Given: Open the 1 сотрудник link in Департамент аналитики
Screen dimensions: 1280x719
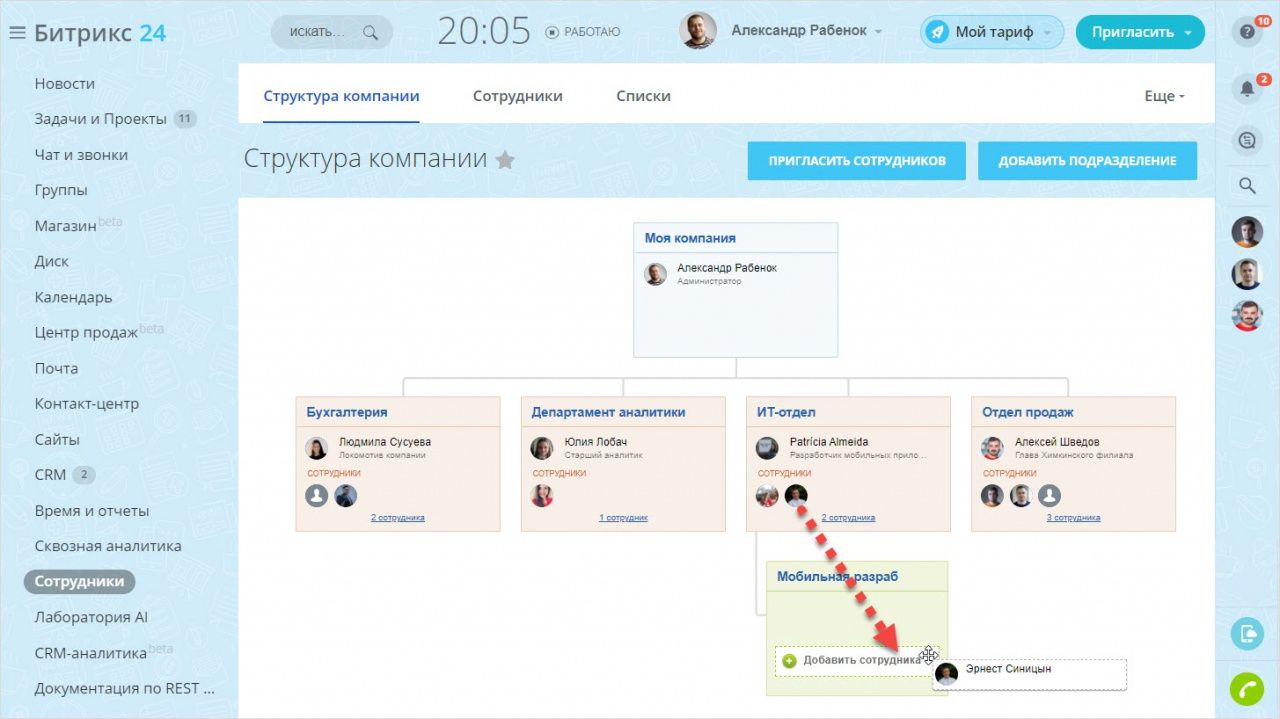Looking at the screenshot, I should [623, 518].
